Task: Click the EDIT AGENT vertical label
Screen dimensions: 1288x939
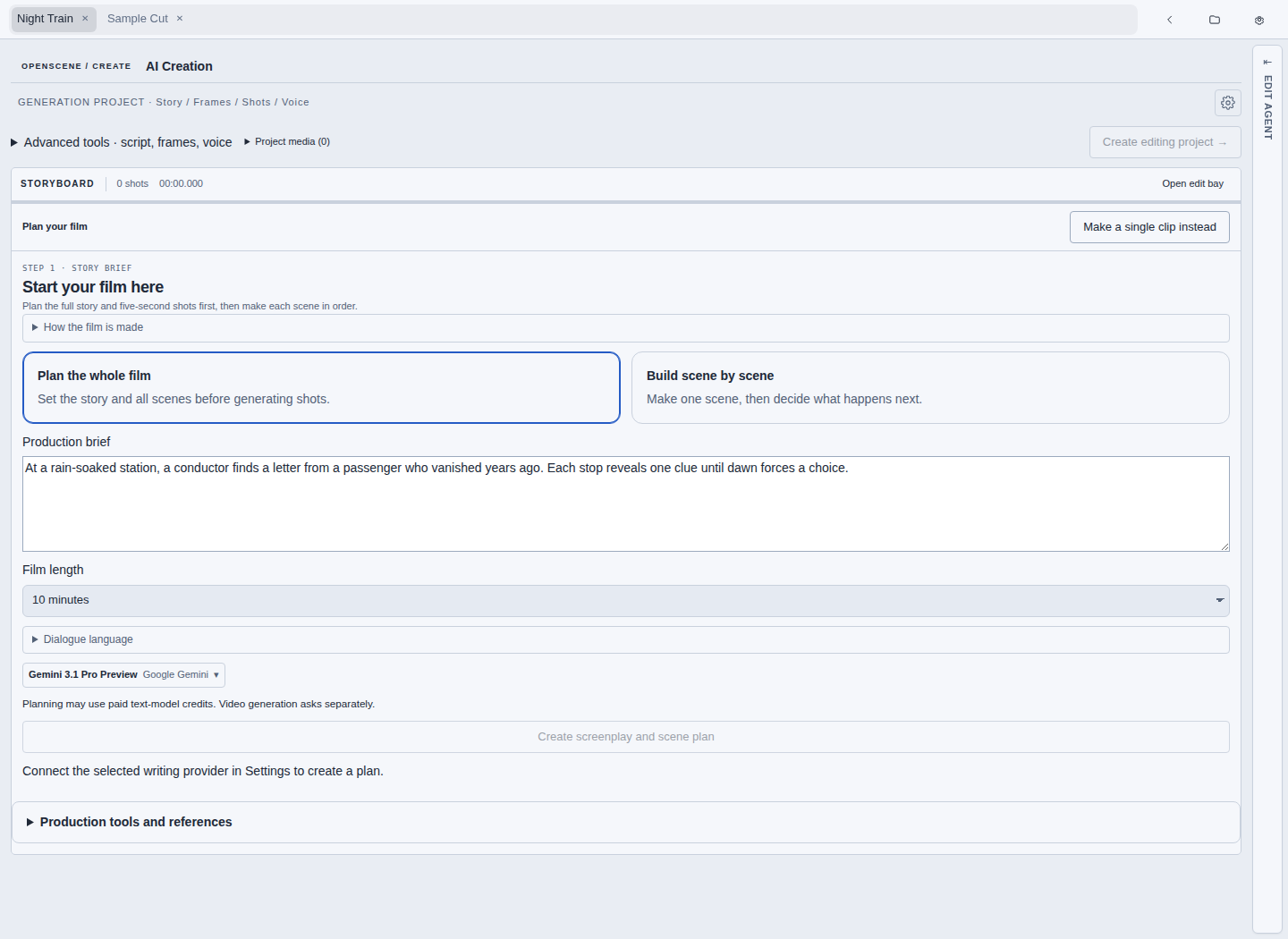Action: [1267, 107]
